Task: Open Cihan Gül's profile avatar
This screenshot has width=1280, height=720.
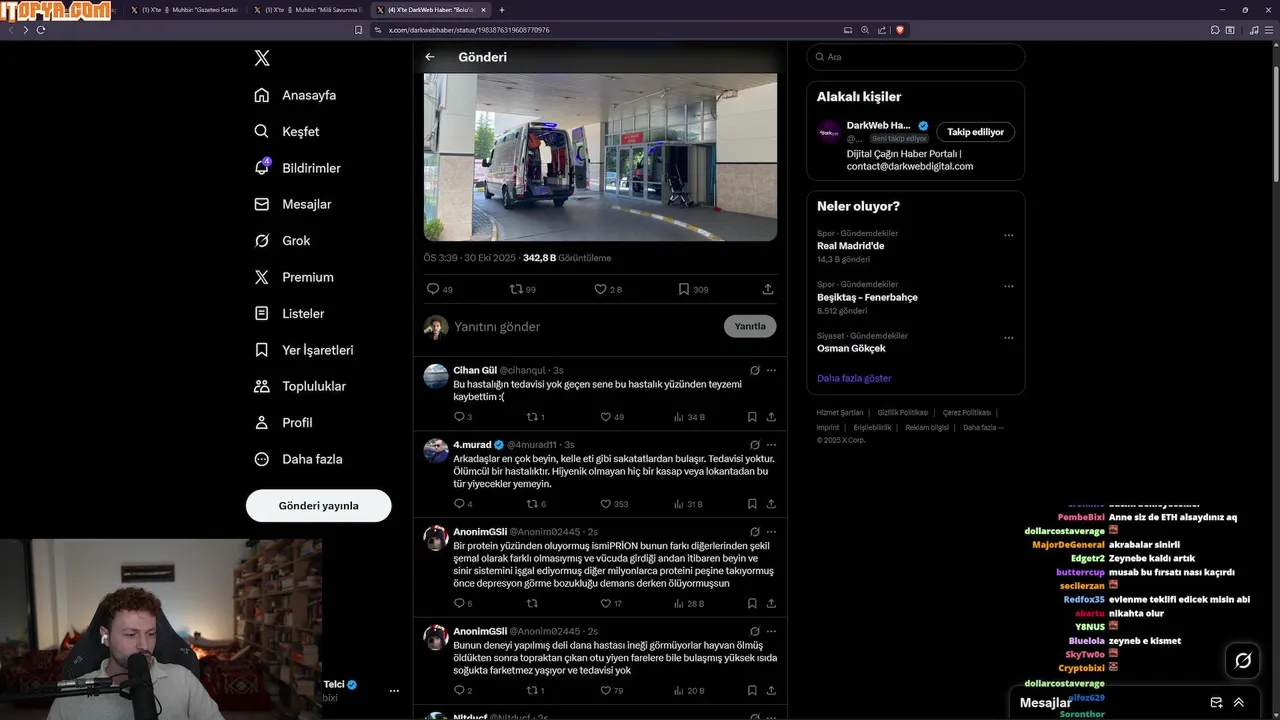Action: (436, 376)
